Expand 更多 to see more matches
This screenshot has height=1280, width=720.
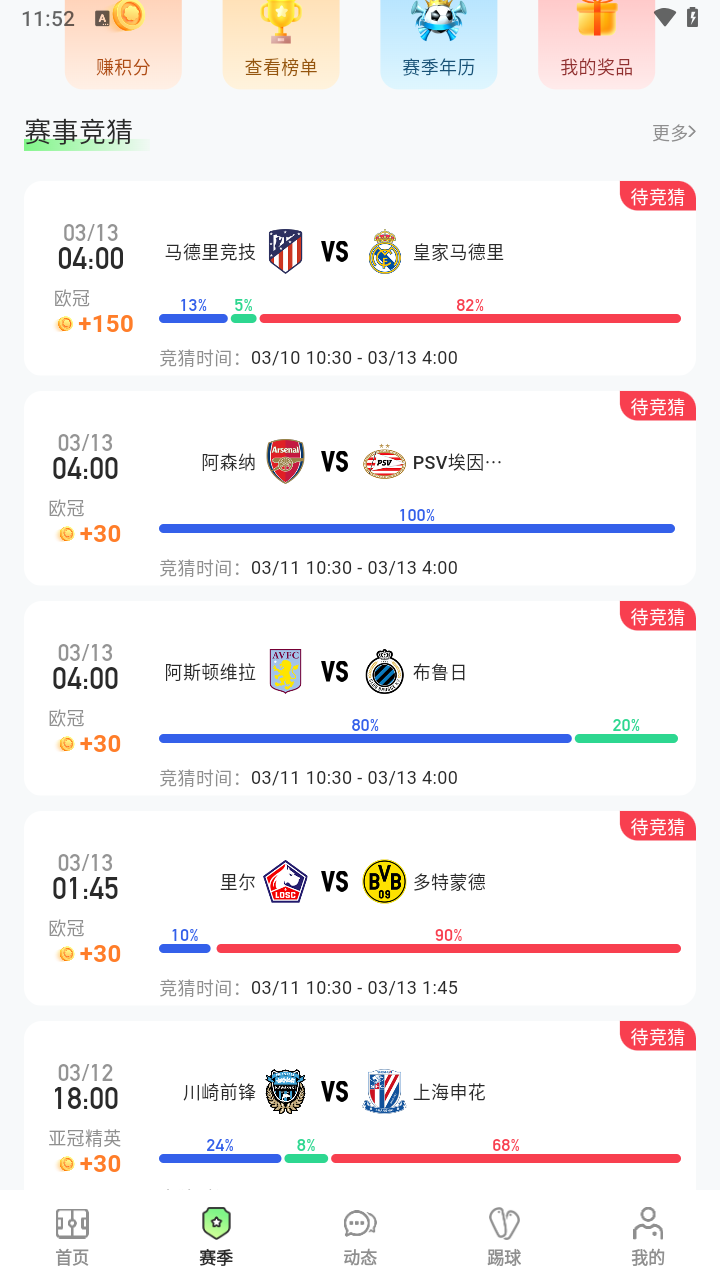pos(673,132)
